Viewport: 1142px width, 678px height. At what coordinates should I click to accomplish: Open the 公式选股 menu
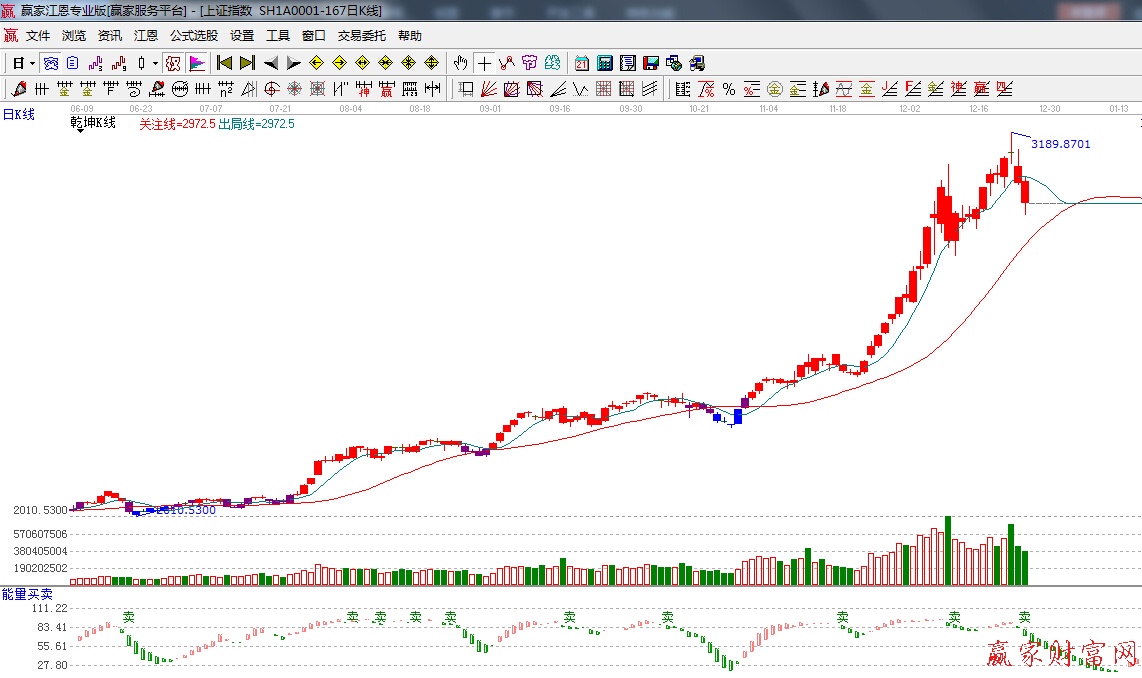click(193, 36)
